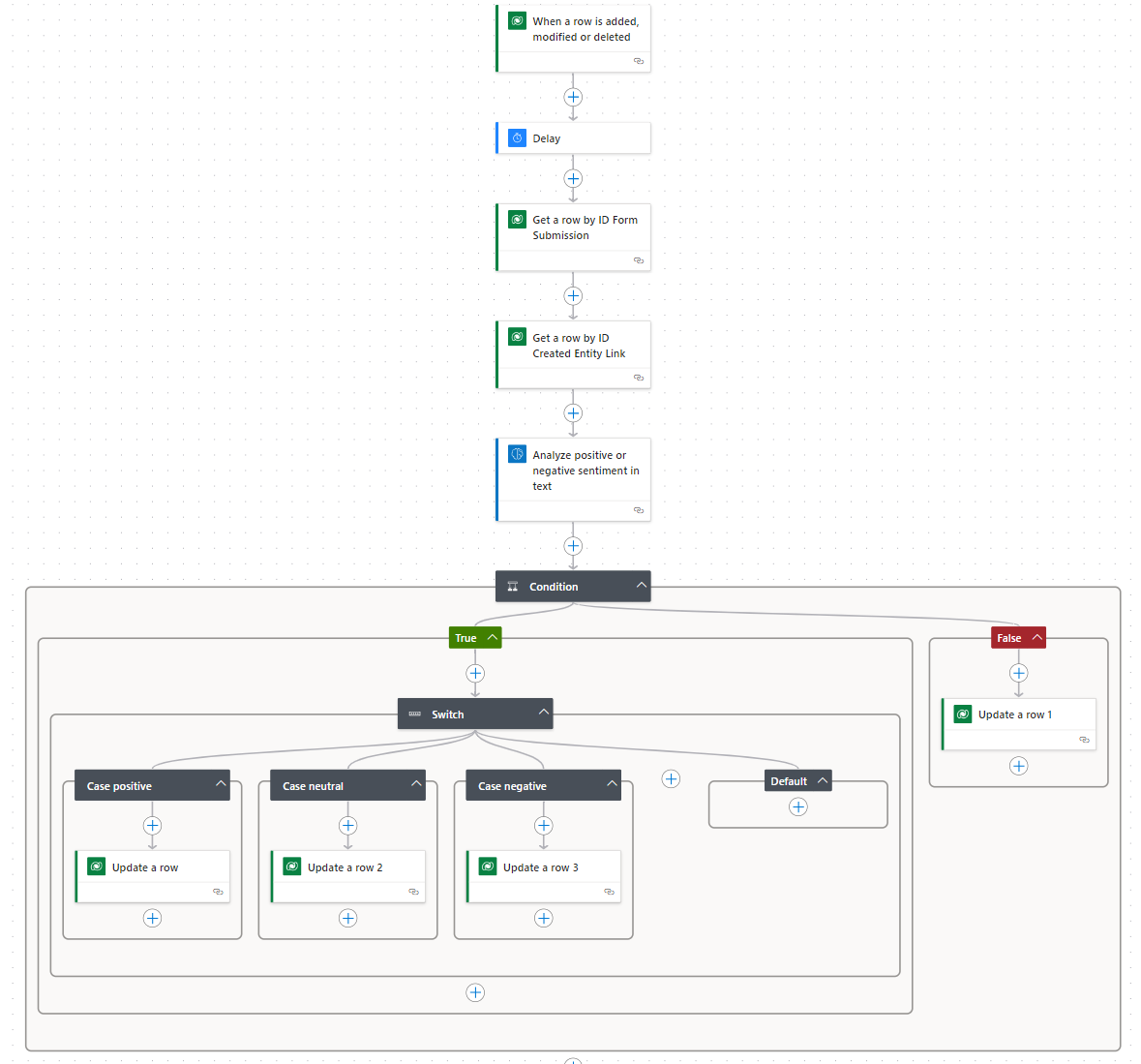
Task: Collapse the Default case section
Action: click(821, 780)
